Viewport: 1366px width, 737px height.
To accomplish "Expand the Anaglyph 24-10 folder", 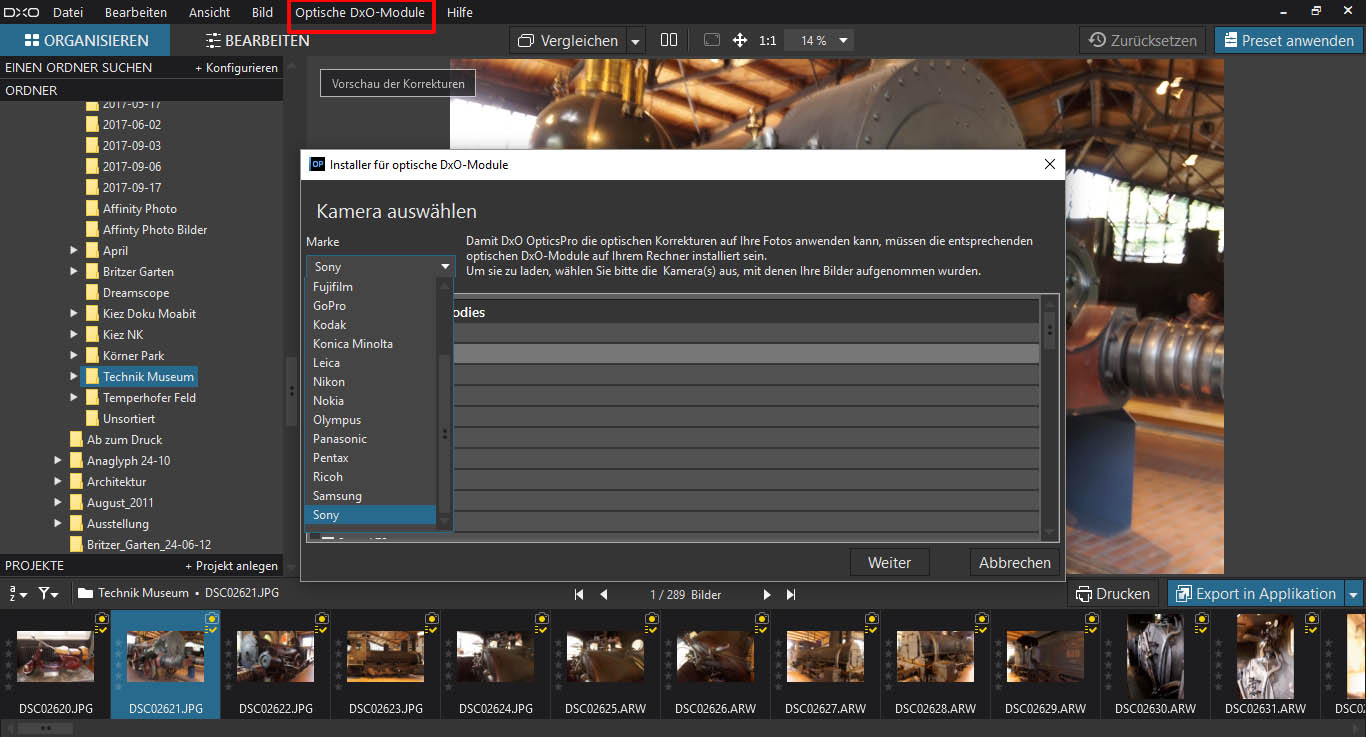I will [x=58, y=460].
